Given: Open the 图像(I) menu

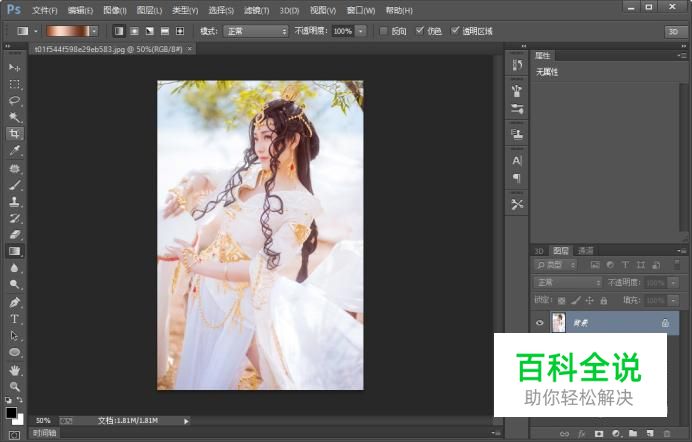Looking at the screenshot, I should [115, 10].
